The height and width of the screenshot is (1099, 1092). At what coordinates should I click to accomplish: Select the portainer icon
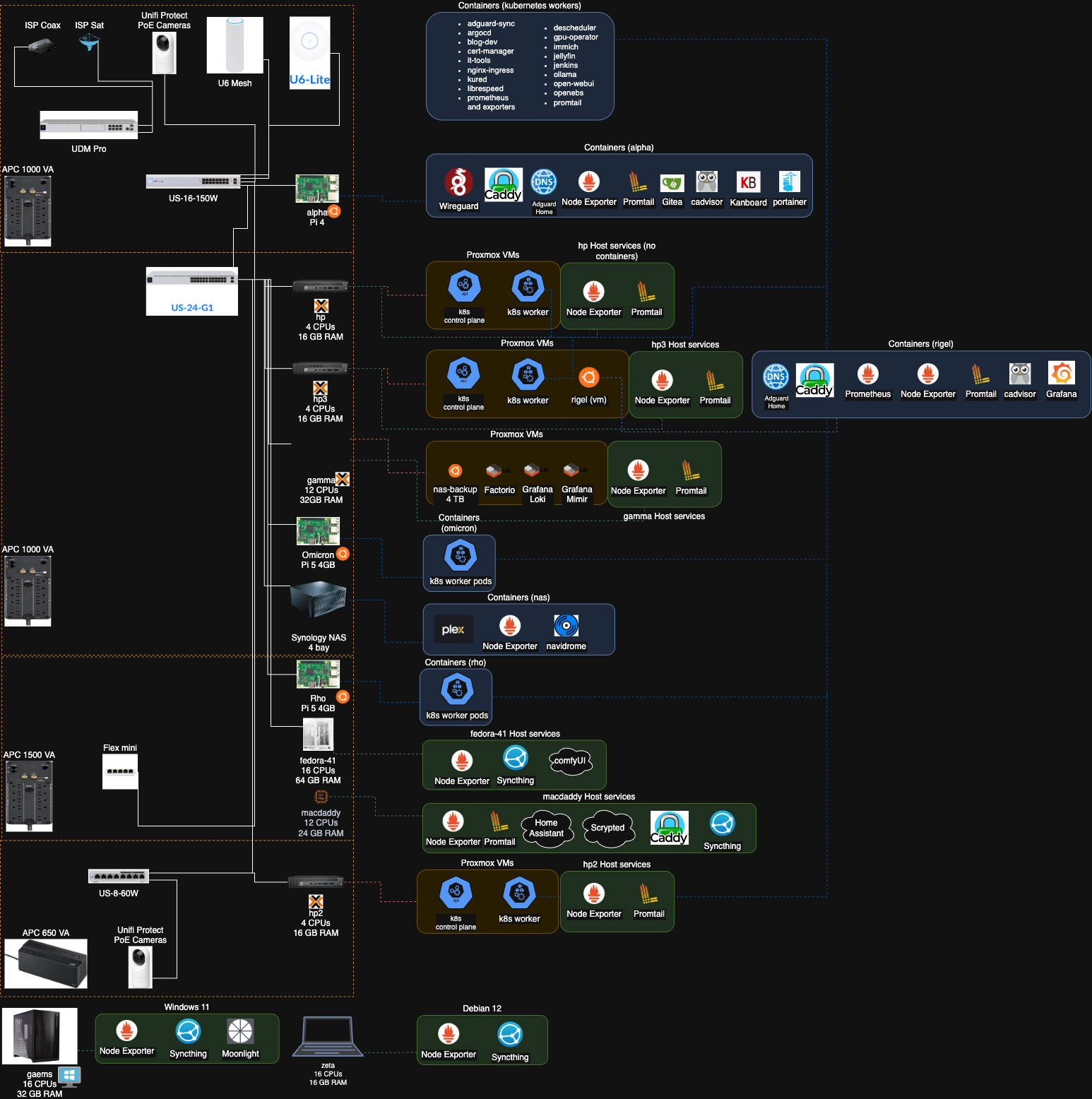click(x=789, y=182)
